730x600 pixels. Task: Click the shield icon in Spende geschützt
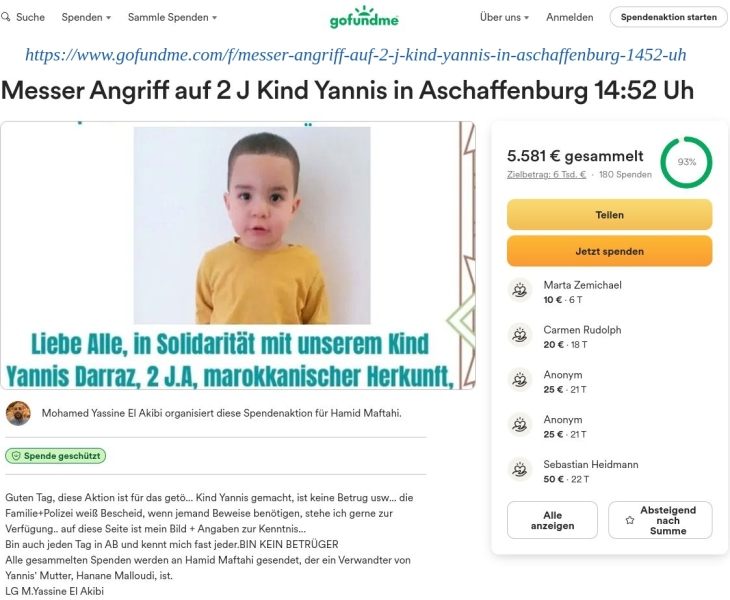click(x=16, y=456)
